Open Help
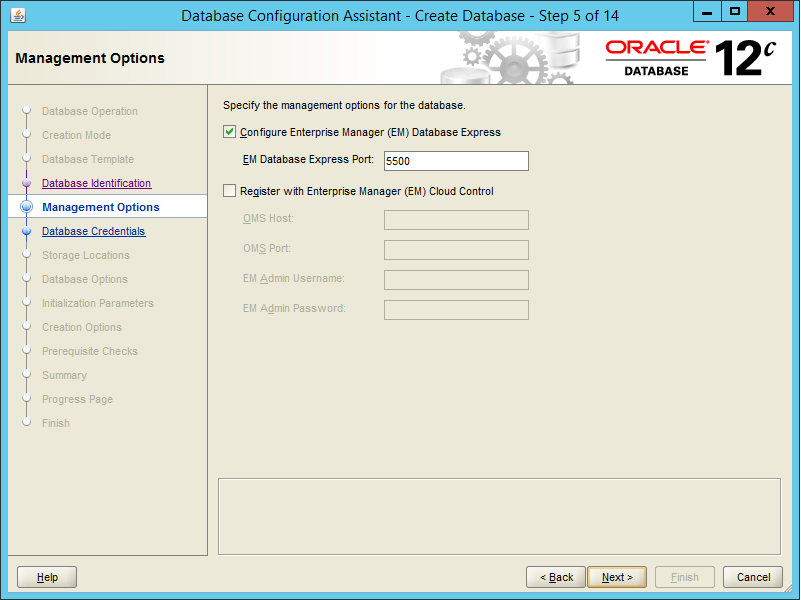The width and height of the screenshot is (801, 600). point(47,577)
